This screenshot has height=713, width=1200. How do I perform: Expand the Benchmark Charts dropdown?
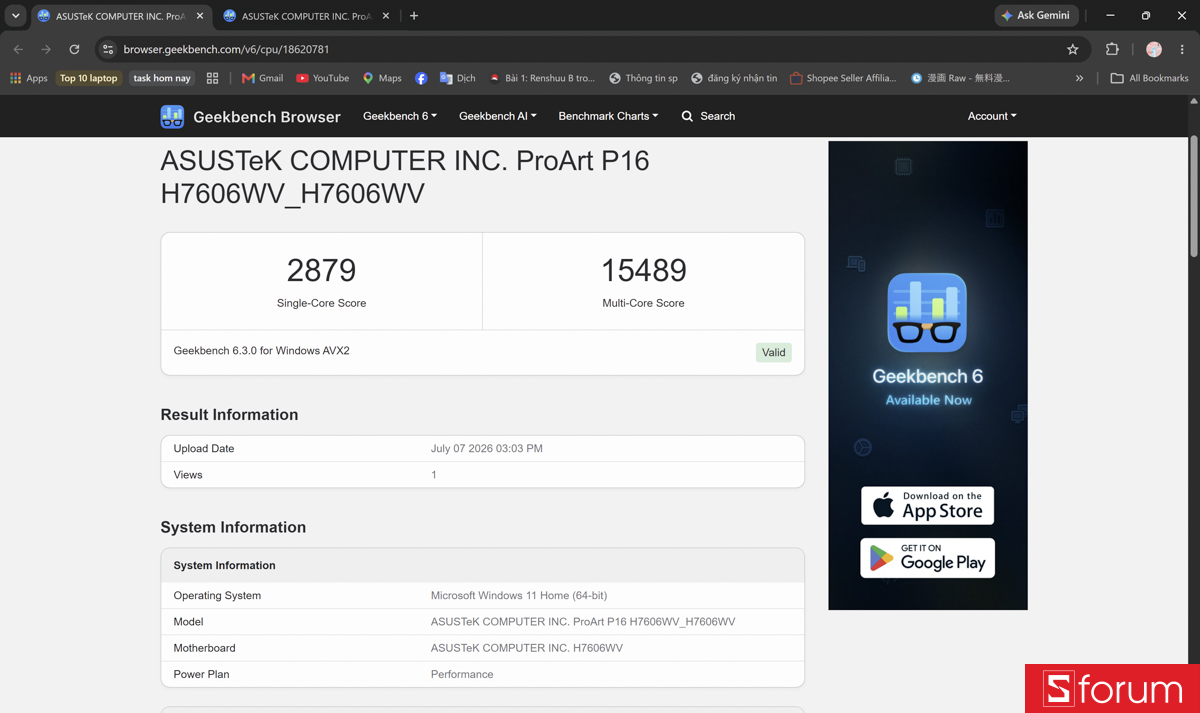click(x=608, y=116)
